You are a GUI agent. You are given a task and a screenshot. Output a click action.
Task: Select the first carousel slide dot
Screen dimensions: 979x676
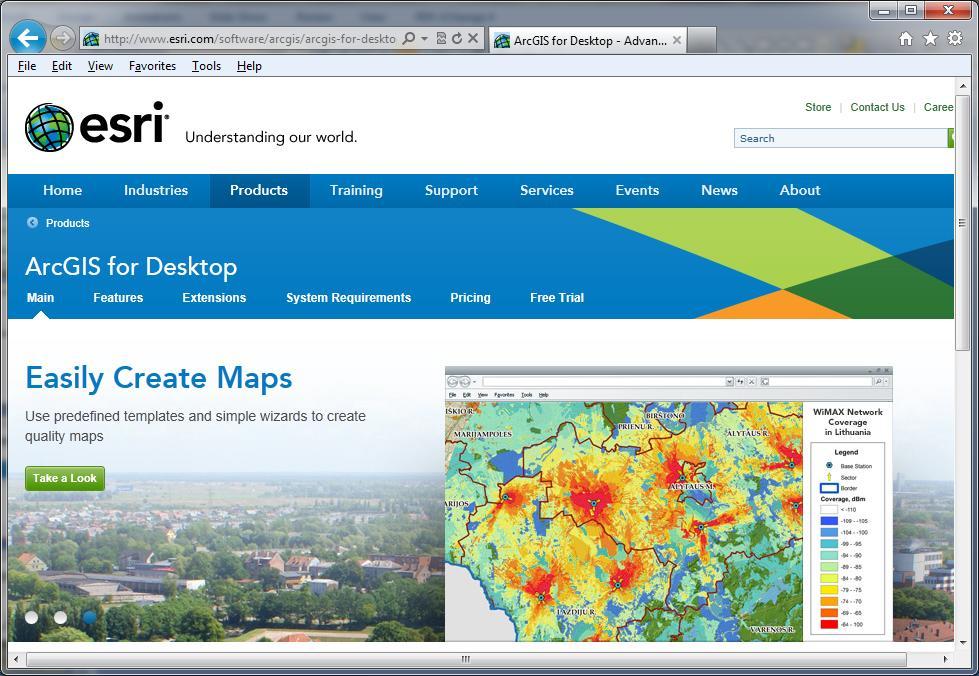tap(31, 617)
